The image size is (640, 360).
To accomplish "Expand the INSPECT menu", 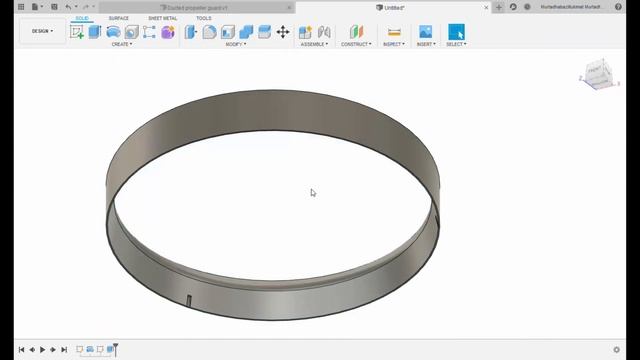I will pyautogui.click(x=394, y=44).
